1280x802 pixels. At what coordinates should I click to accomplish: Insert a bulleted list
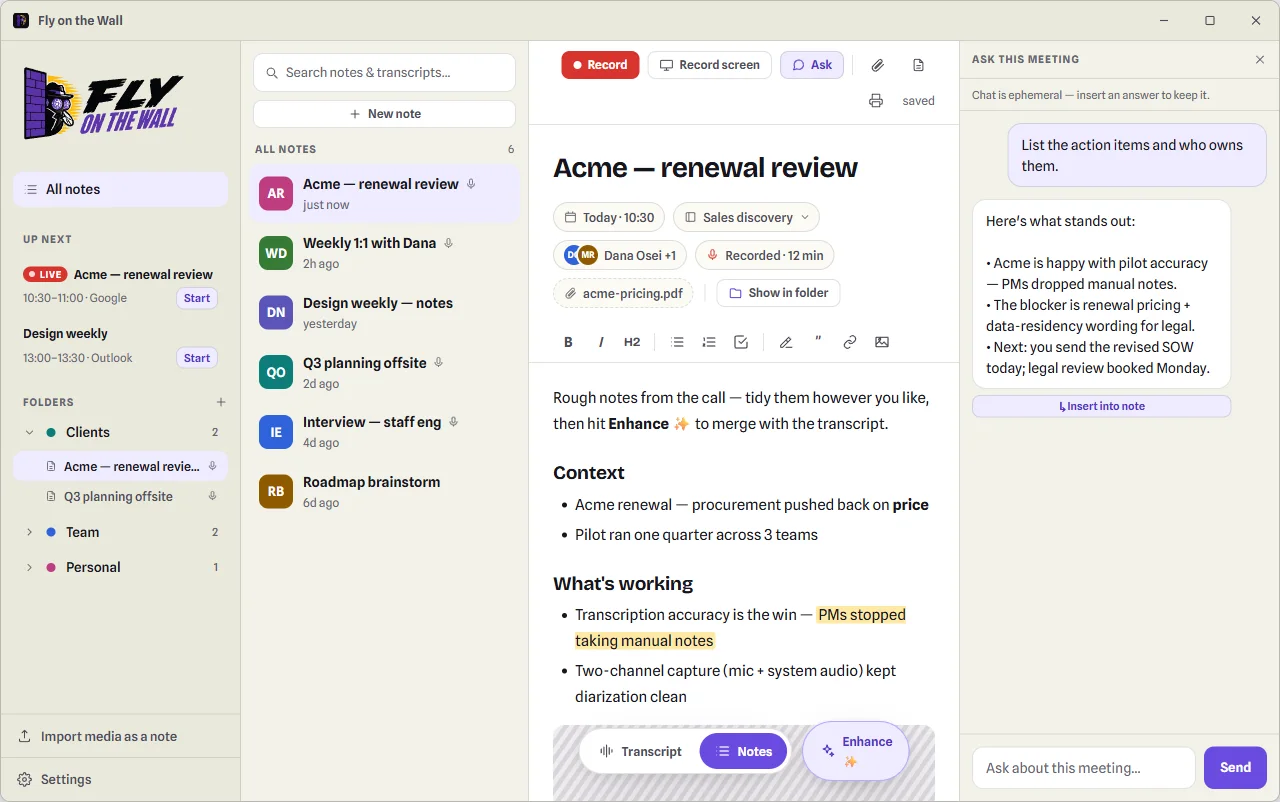(x=677, y=342)
